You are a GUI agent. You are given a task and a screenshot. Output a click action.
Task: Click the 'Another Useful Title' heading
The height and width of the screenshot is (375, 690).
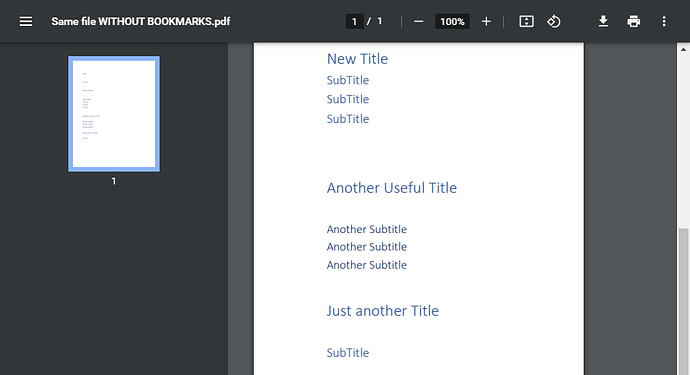[x=392, y=188]
